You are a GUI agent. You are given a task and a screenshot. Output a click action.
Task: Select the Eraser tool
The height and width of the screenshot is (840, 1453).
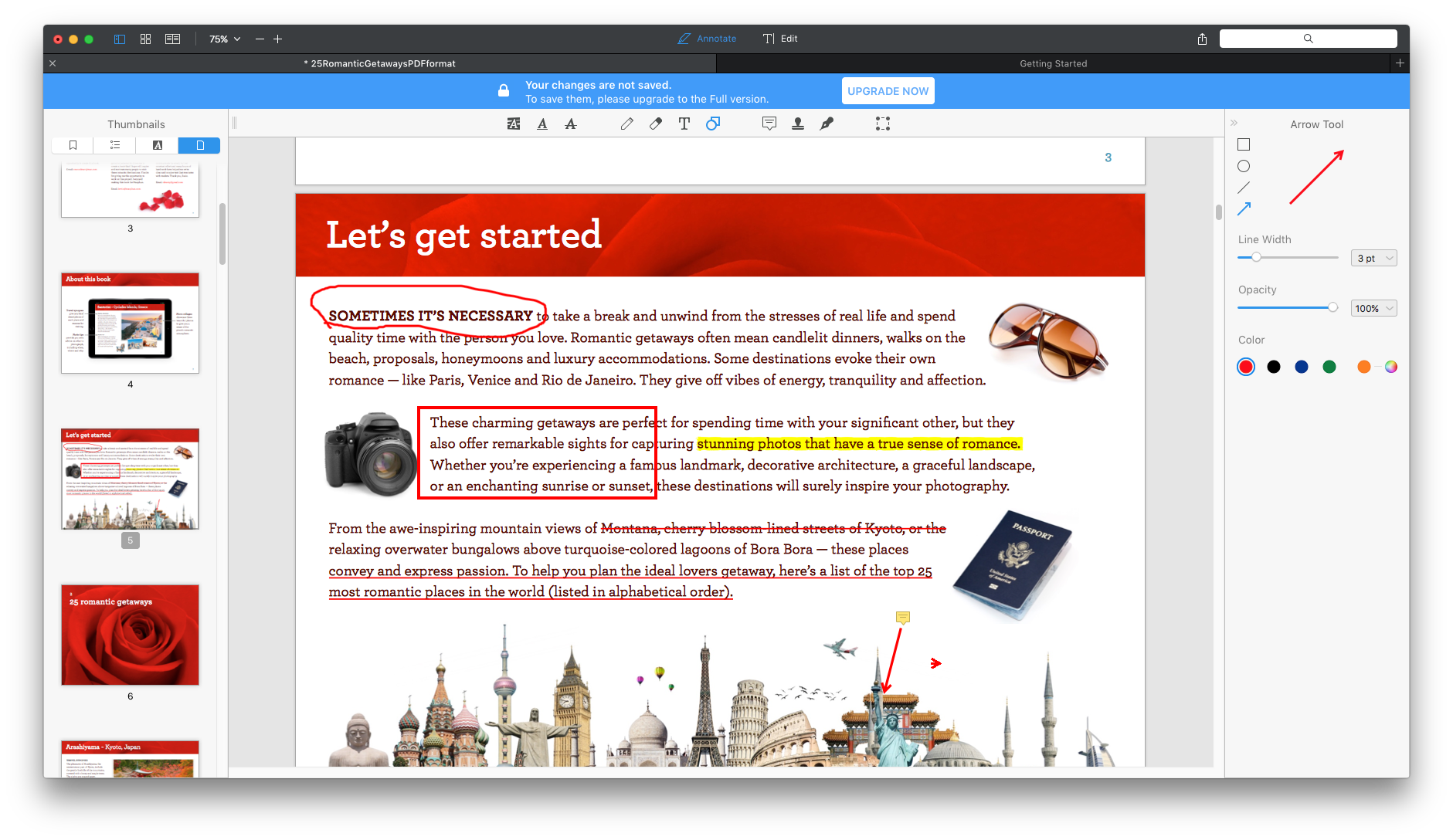pos(654,123)
